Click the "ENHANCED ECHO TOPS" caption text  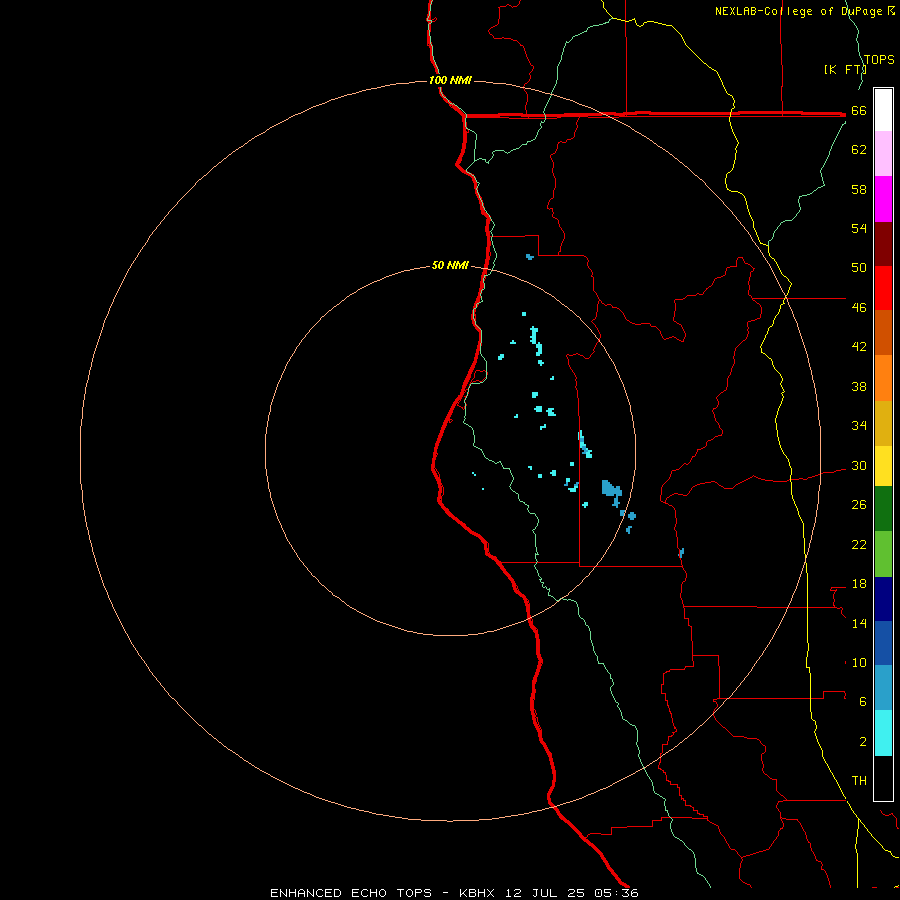(351, 893)
